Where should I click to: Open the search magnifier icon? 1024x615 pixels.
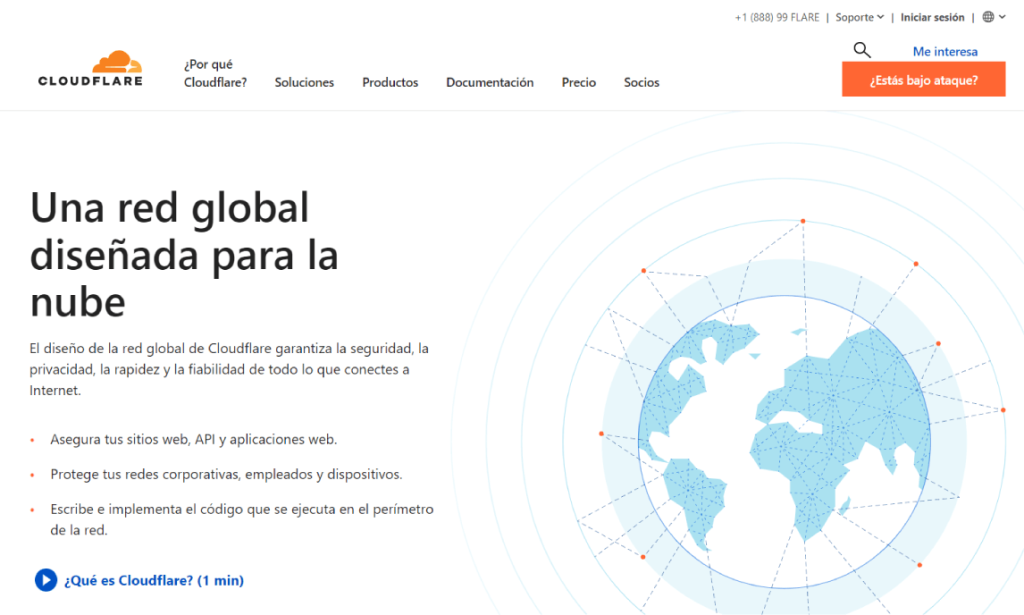pos(862,50)
